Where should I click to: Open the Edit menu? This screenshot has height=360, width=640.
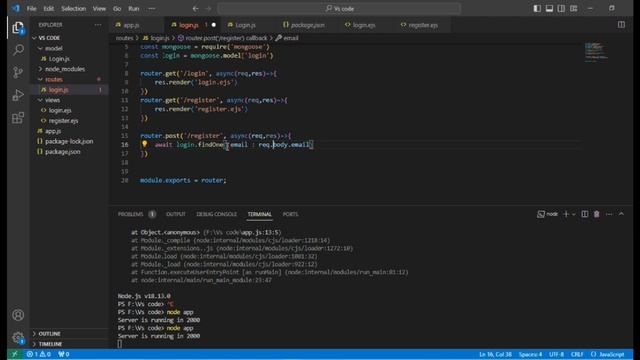point(49,9)
